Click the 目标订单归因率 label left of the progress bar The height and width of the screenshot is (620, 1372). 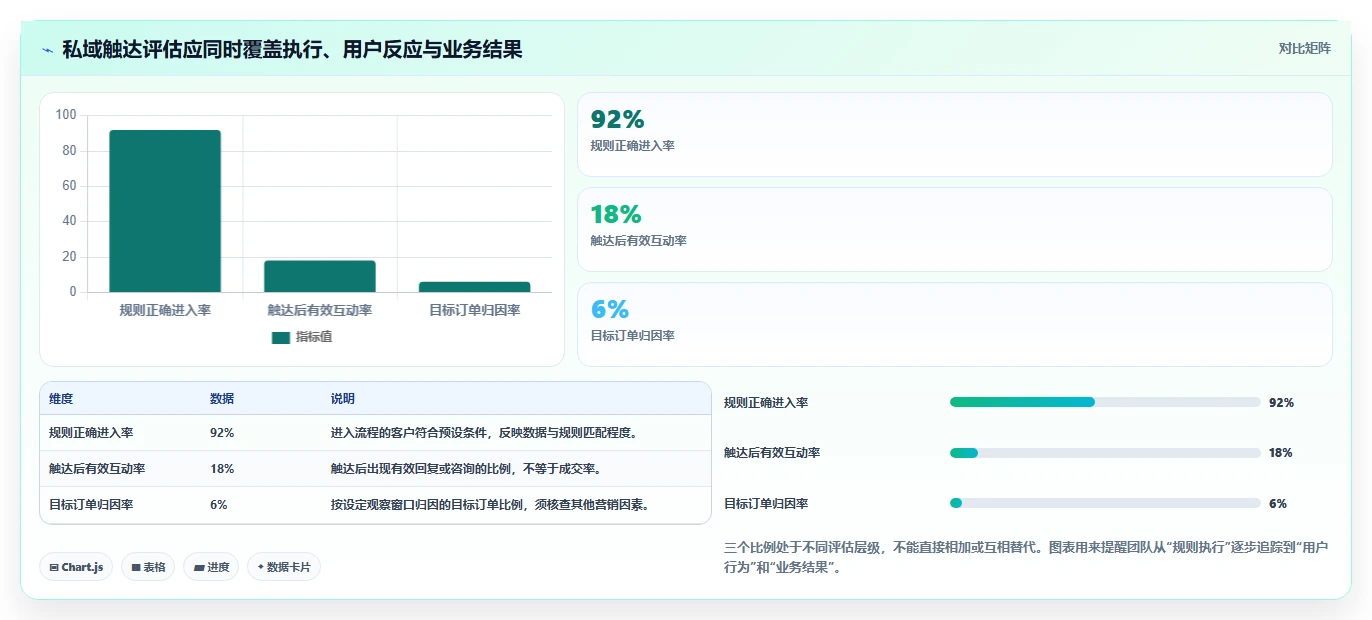pos(766,504)
